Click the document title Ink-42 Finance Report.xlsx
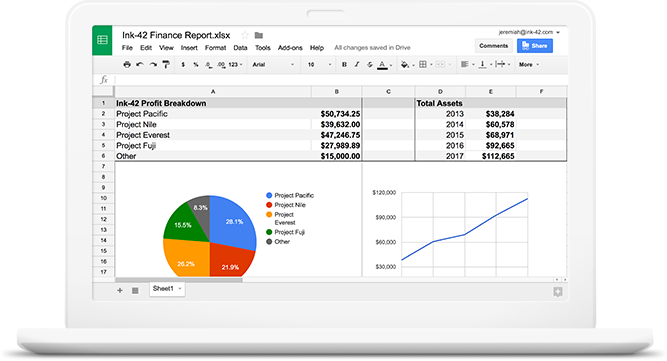The width and height of the screenshot is (667, 361). (176, 35)
